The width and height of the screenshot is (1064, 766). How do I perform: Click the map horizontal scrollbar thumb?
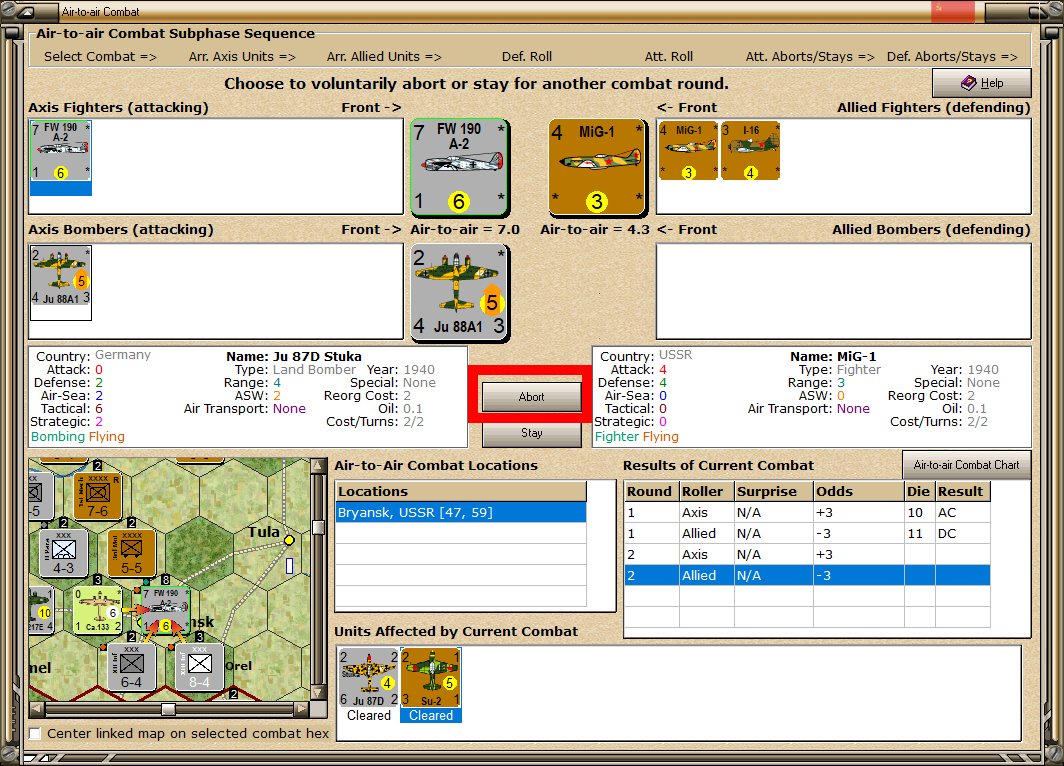[x=168, y=709]
